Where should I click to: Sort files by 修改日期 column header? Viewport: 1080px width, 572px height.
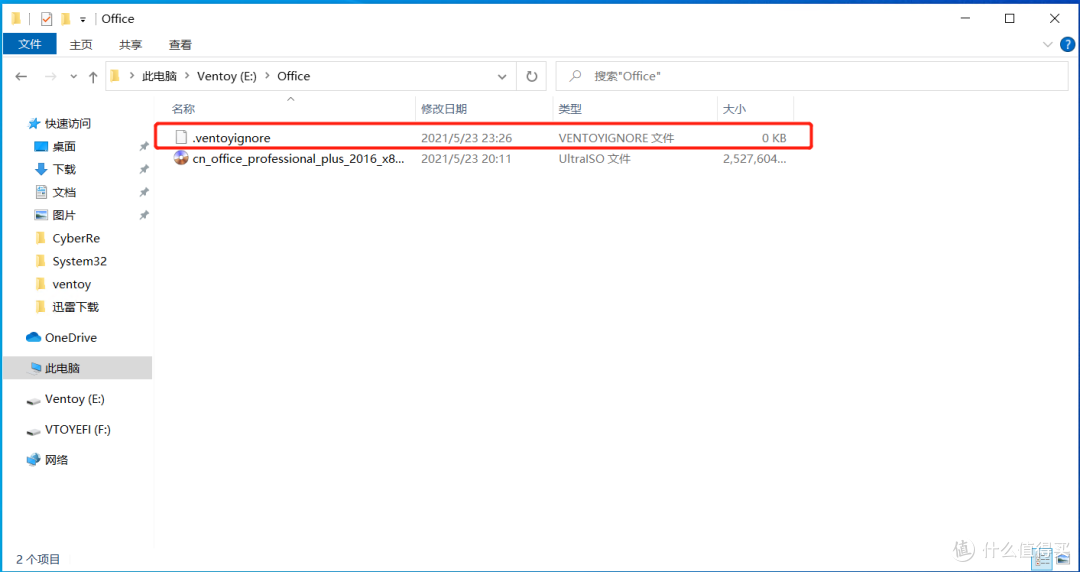(444, 109)
